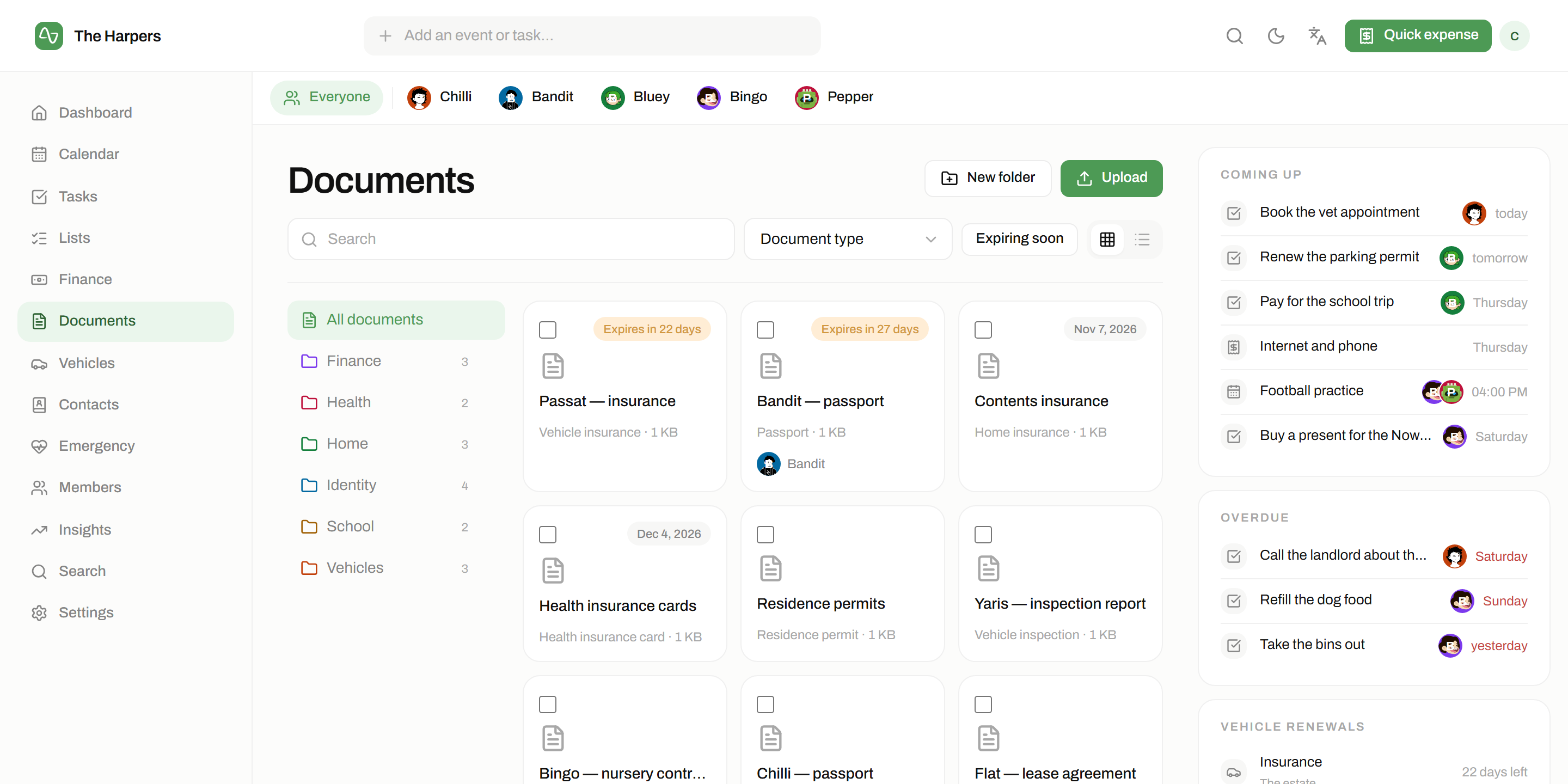Select the Contents insurance checkbox

(982, 330)
